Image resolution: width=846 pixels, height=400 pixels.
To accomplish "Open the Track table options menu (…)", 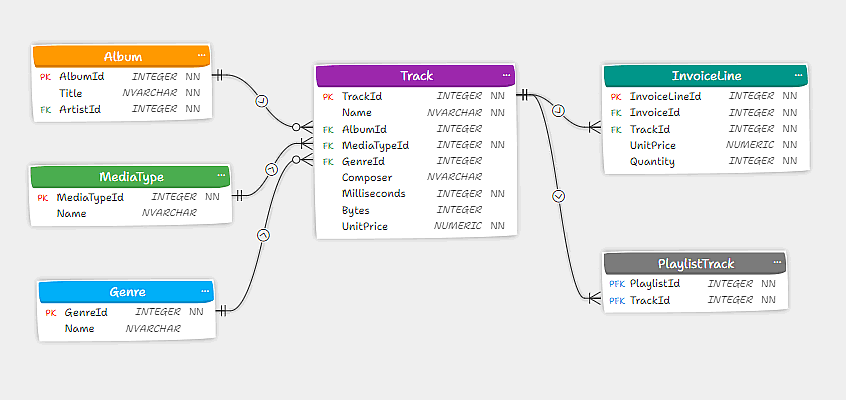I will [506, 75].
